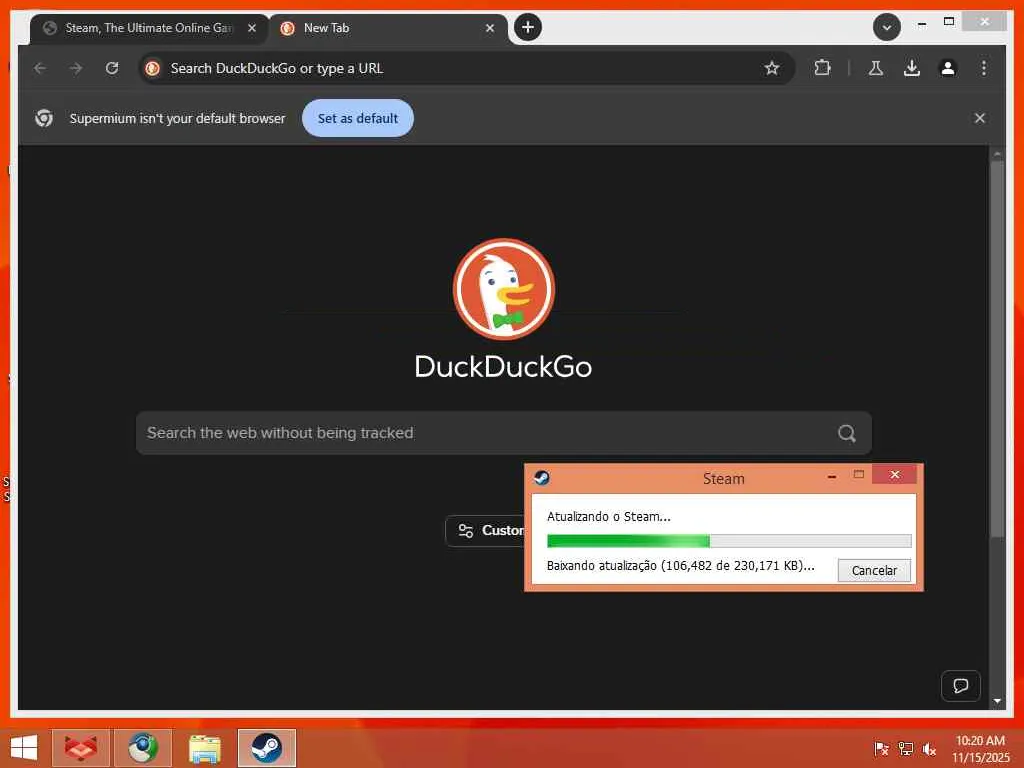
Task: Click the Set as default button
Action: click(358, 118)
